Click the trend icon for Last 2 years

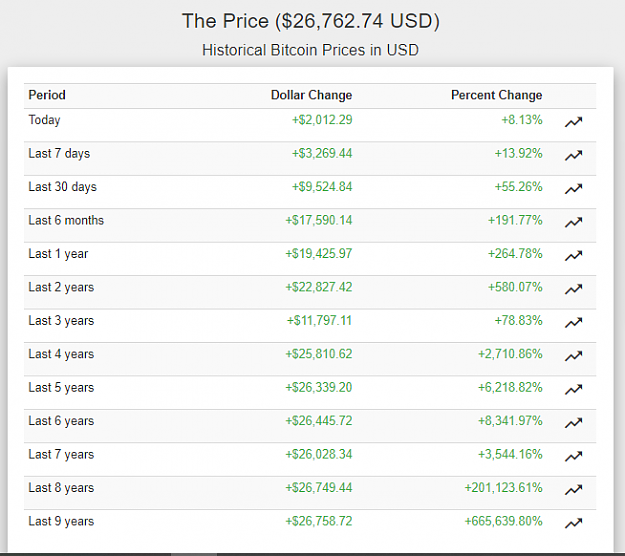point(574,289)
